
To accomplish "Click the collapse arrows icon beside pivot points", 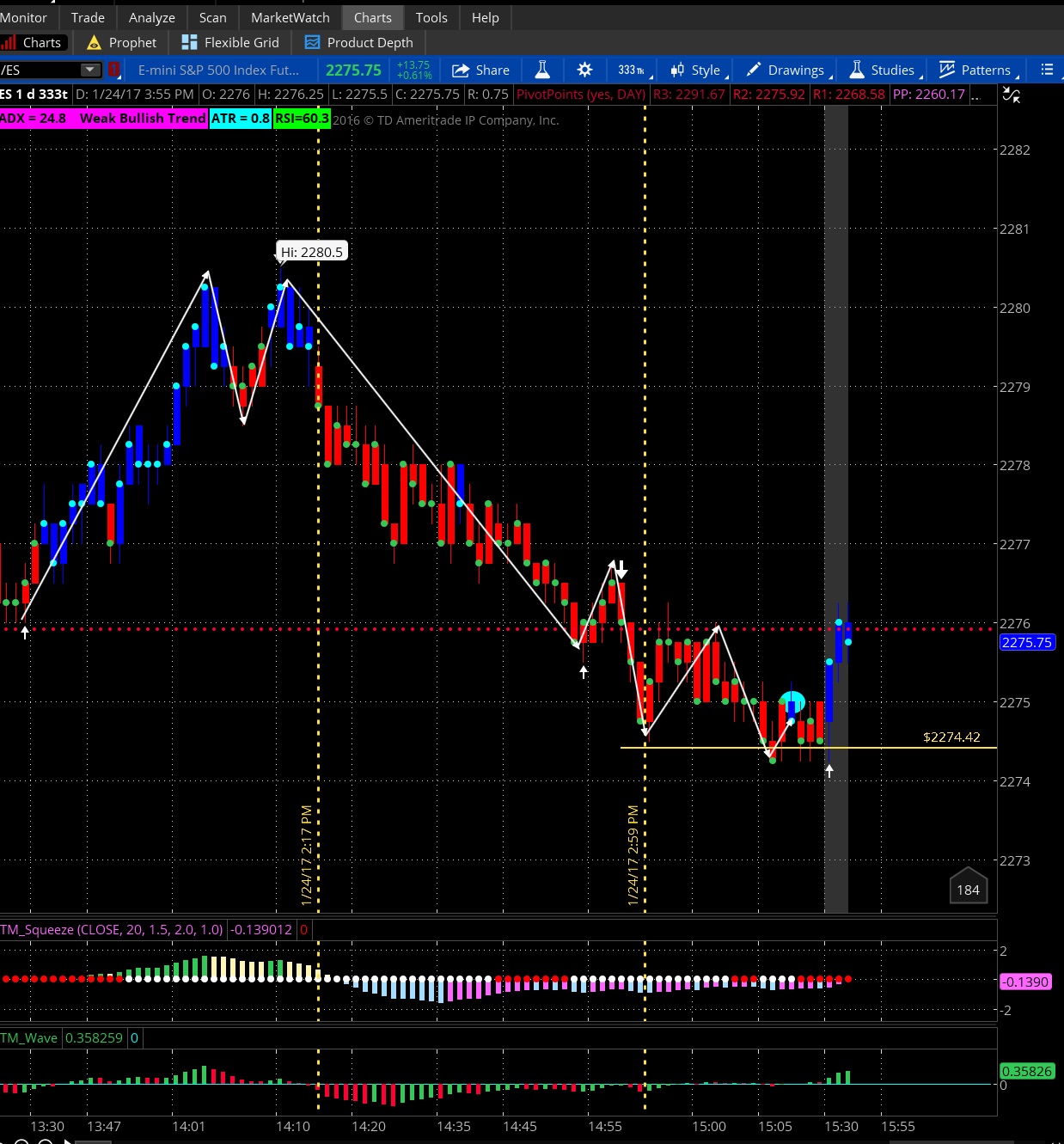I will (1012, 95).
